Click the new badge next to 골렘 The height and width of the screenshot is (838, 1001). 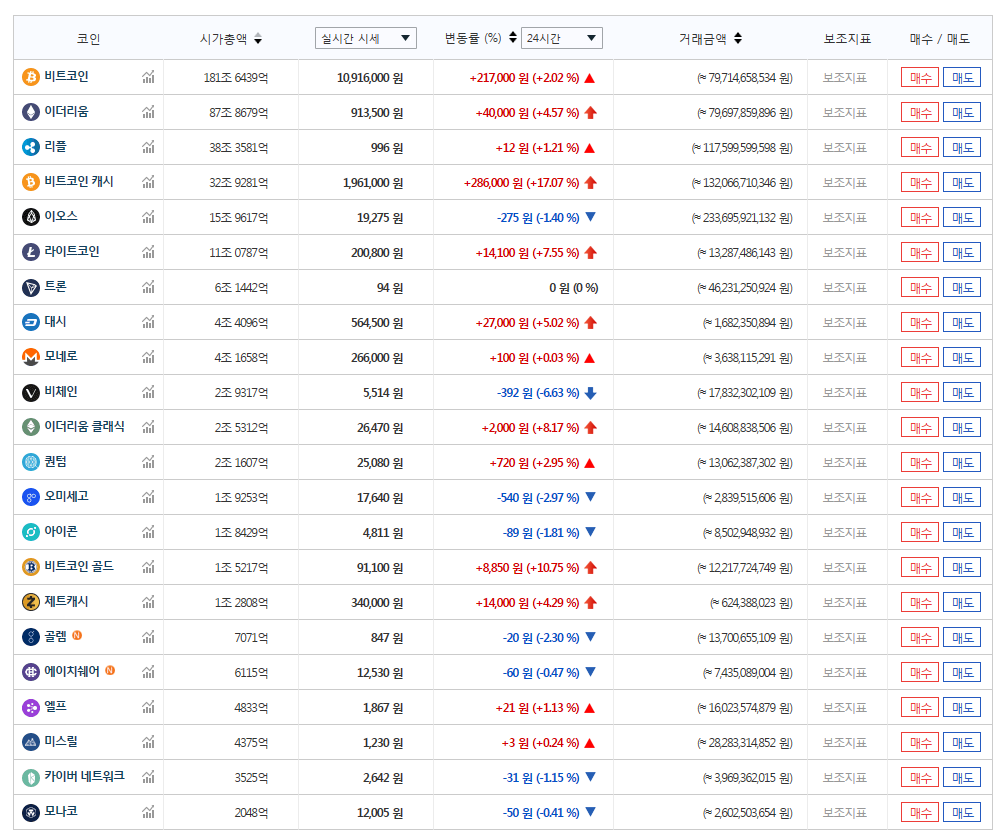pyautogui.click(x=77, y=636)
